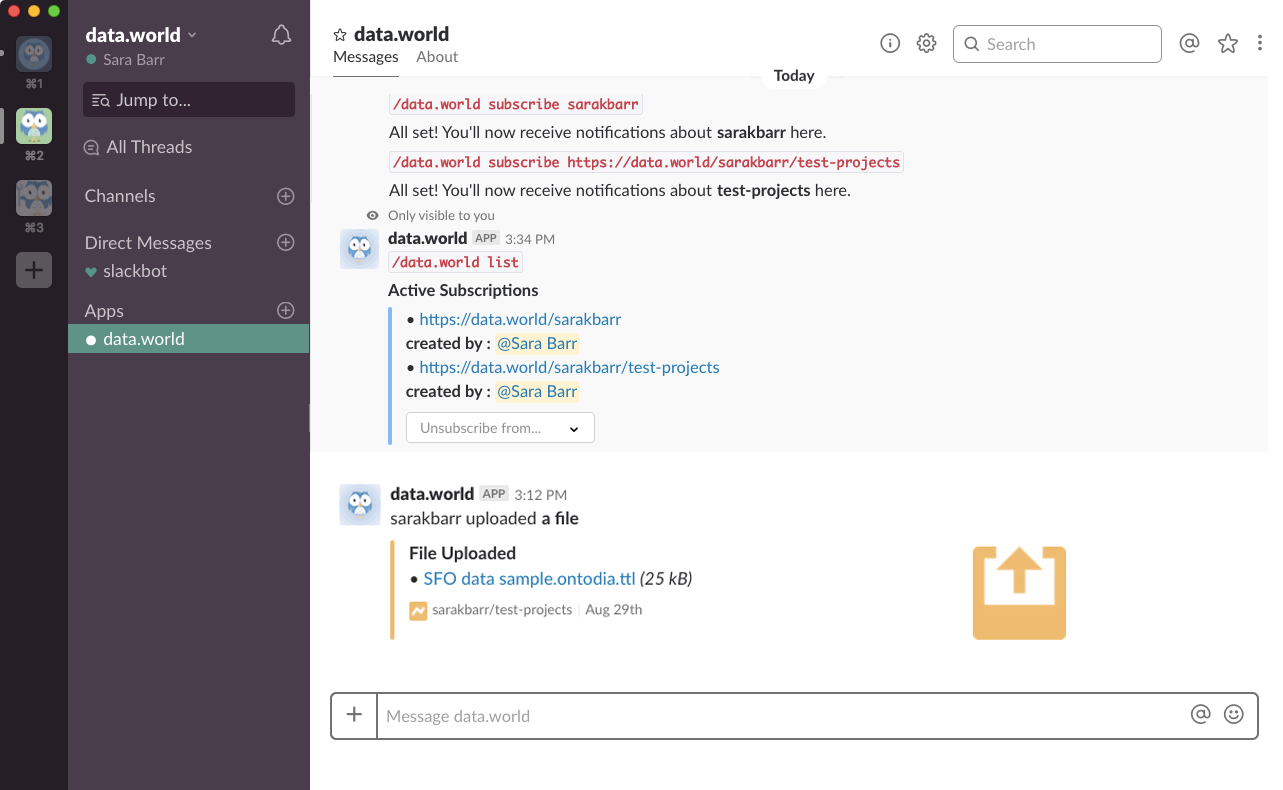Click the Active Subscriptions heading
Screen dimensions: 1283x790
tap(463, 291)
